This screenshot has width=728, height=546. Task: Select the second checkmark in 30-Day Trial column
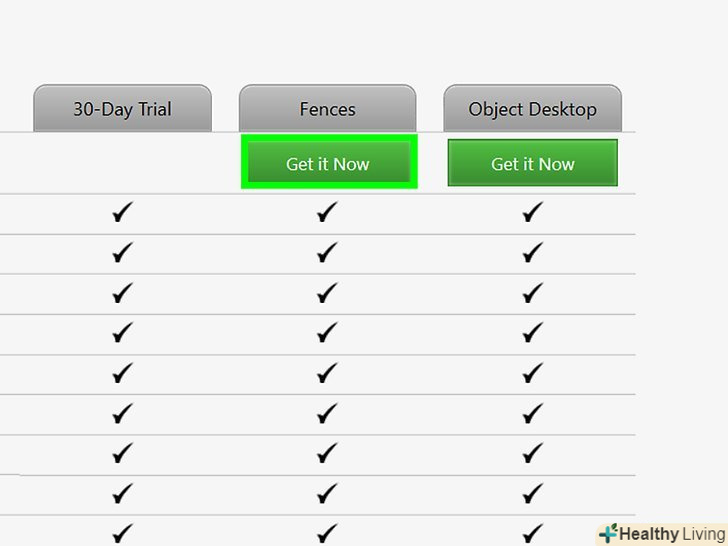click(122, 253)
